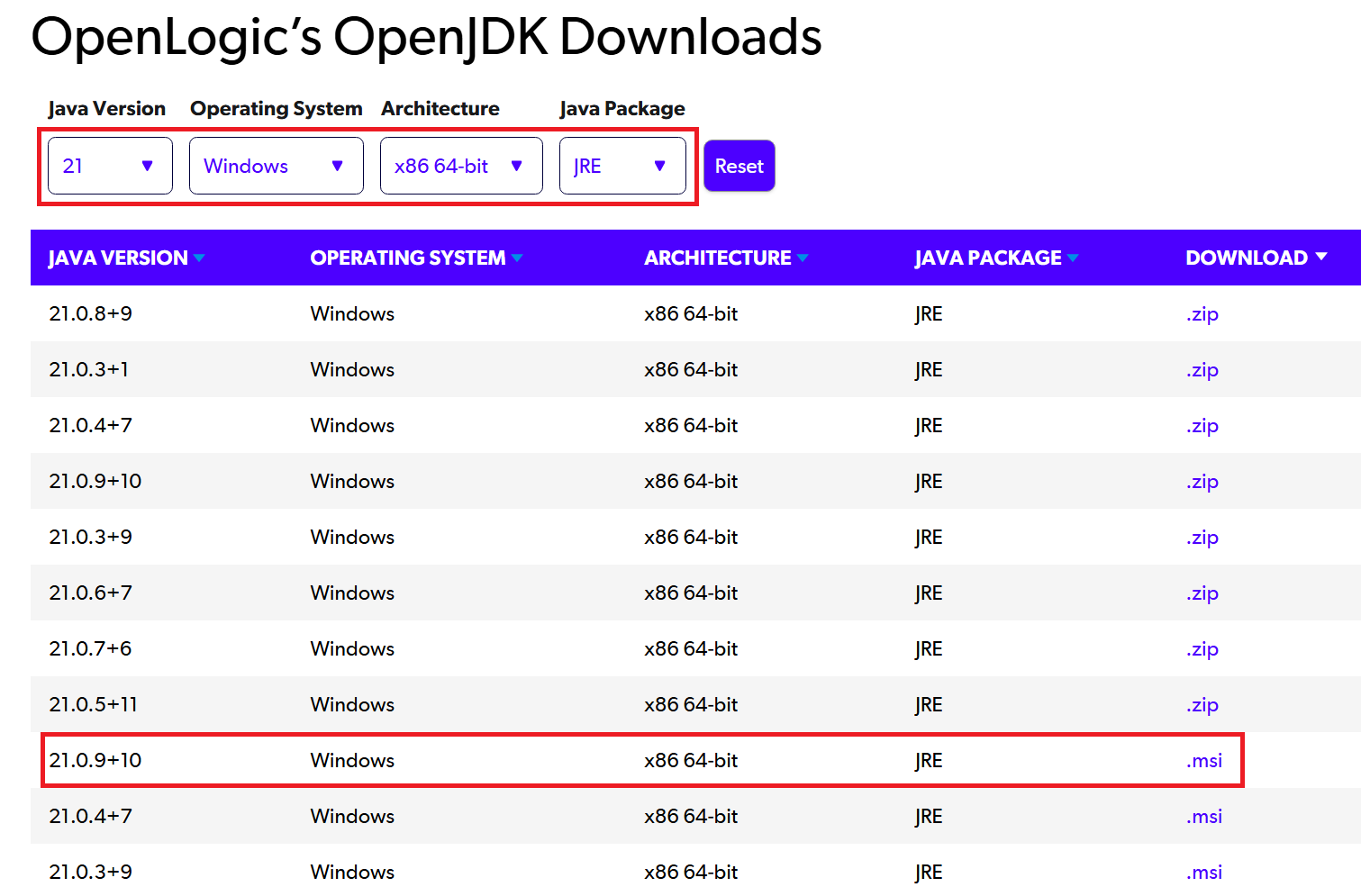Image resolution: width=1361 pixels, height=896 pixels.
Task: Download the .zip for version 21.0.3+1
Action: [1202, 370]
